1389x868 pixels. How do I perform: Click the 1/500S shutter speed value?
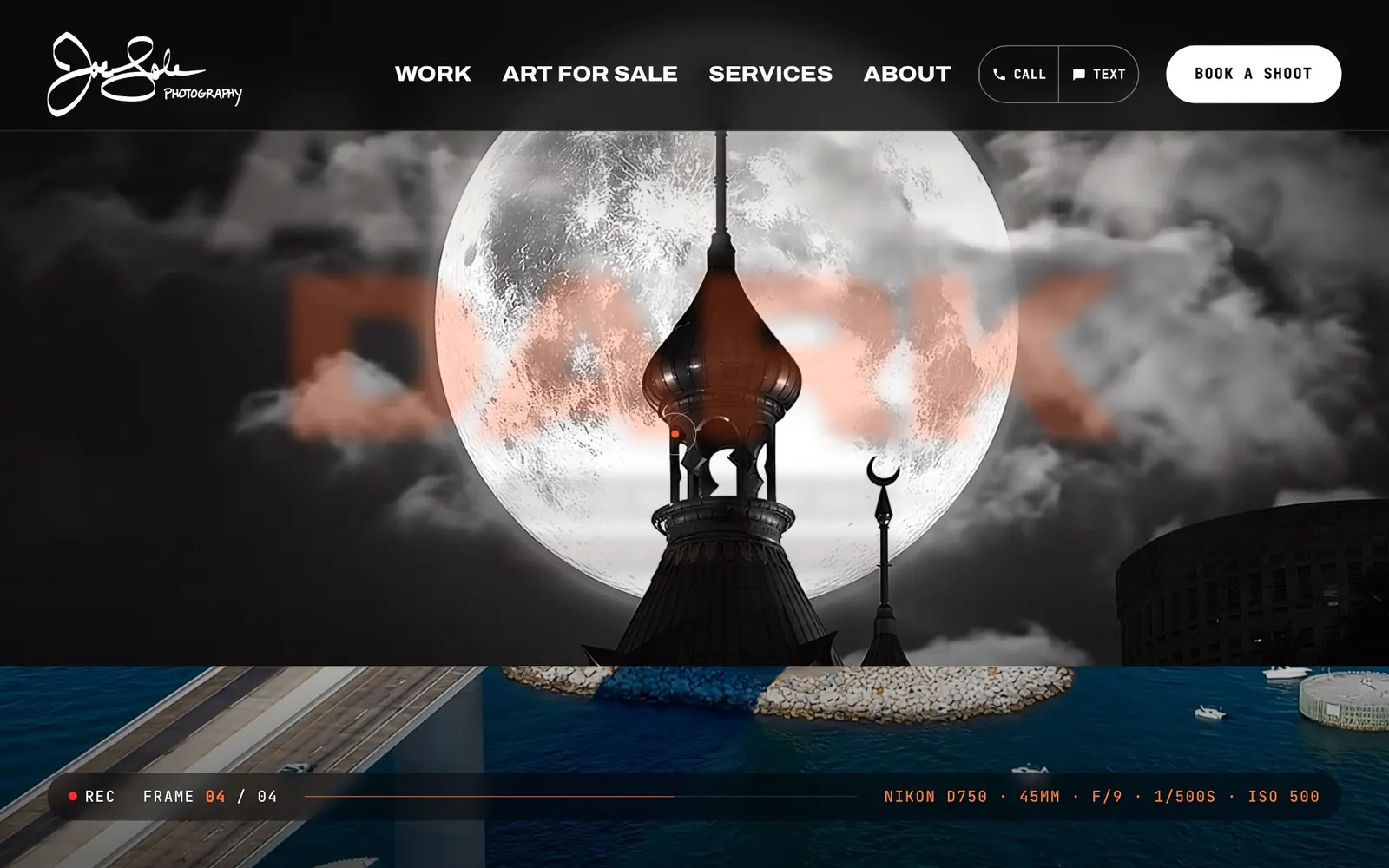coord(1185,796)
